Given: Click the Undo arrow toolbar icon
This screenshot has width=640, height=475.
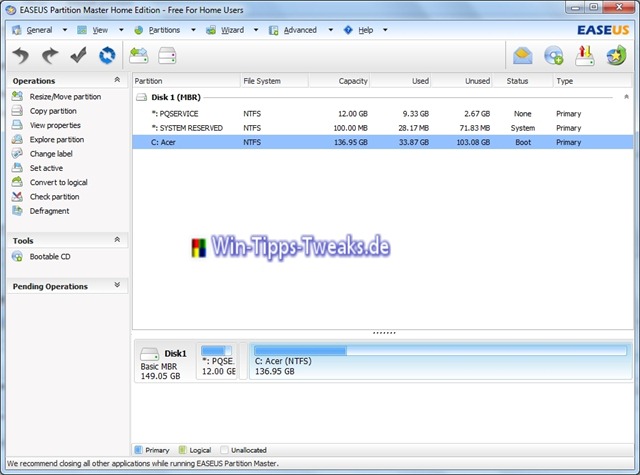Looking at the screenshot, I should coord(20,55).
